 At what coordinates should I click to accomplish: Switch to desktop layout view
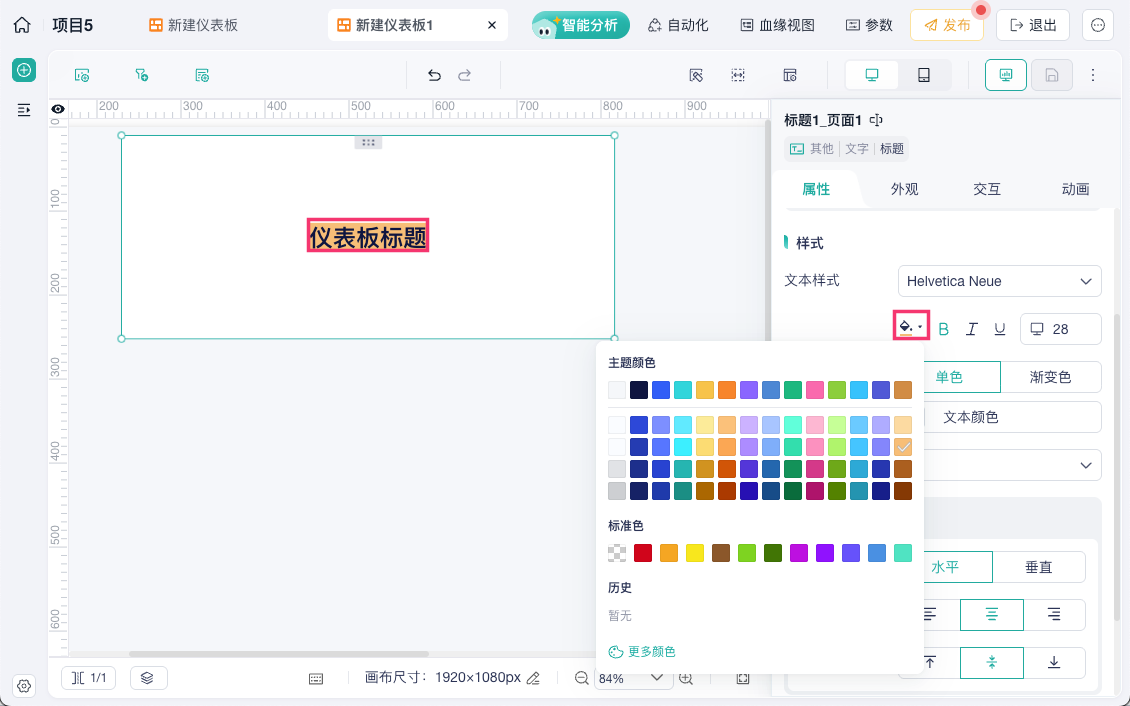coord(872,75)
